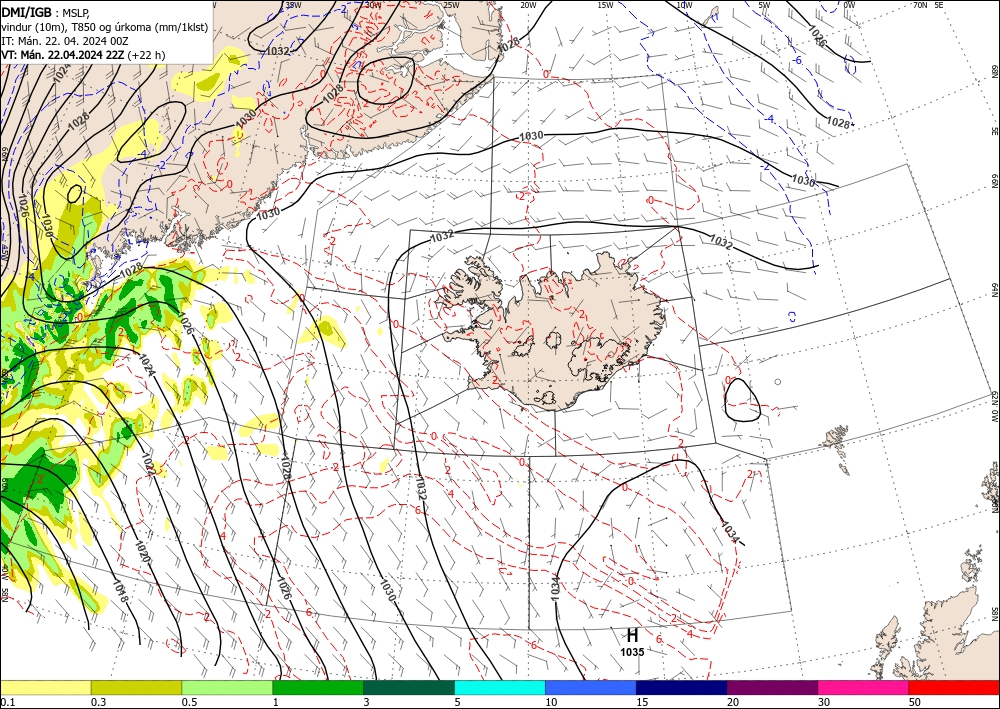Choose the navy 15–20 legend swatch
Screen dimensions: 1000x709
pyautogui.click(x=682, y=687)
